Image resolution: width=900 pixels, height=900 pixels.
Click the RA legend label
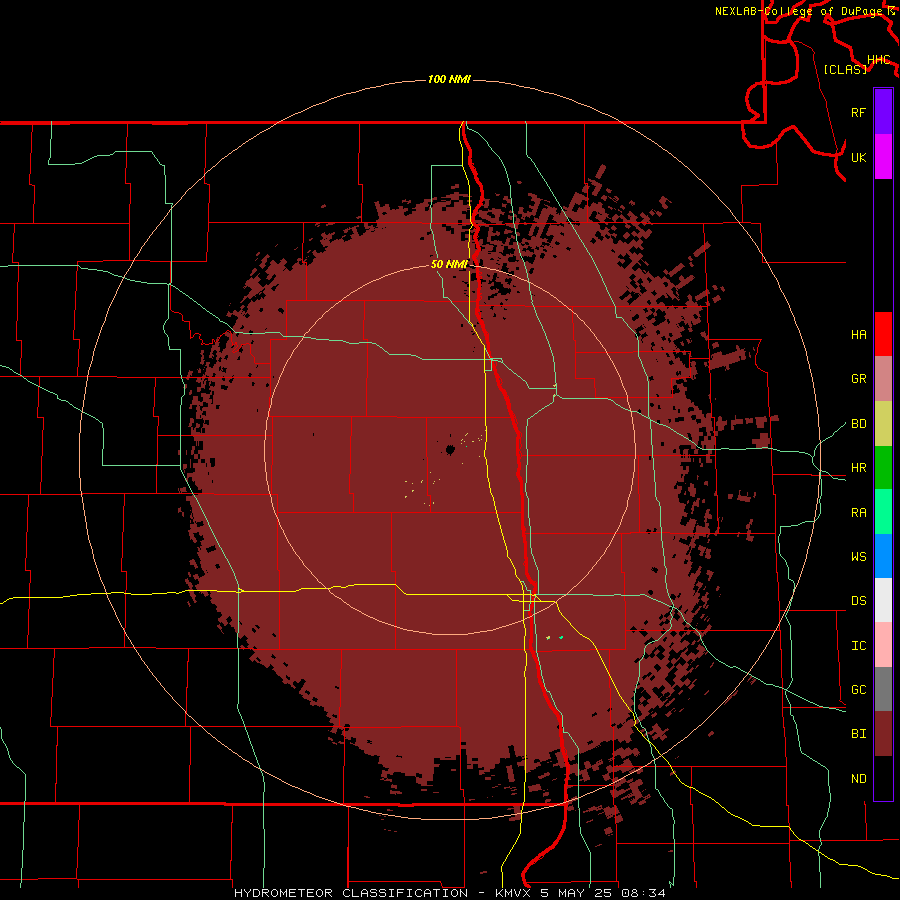click(x=859, y=512)
